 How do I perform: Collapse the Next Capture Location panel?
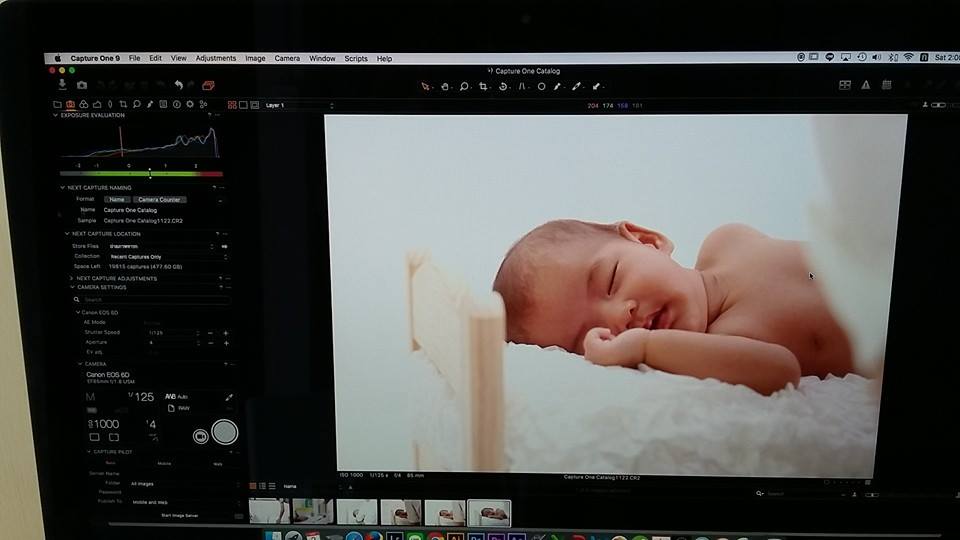pyautogui.click(x=67, y=234)
